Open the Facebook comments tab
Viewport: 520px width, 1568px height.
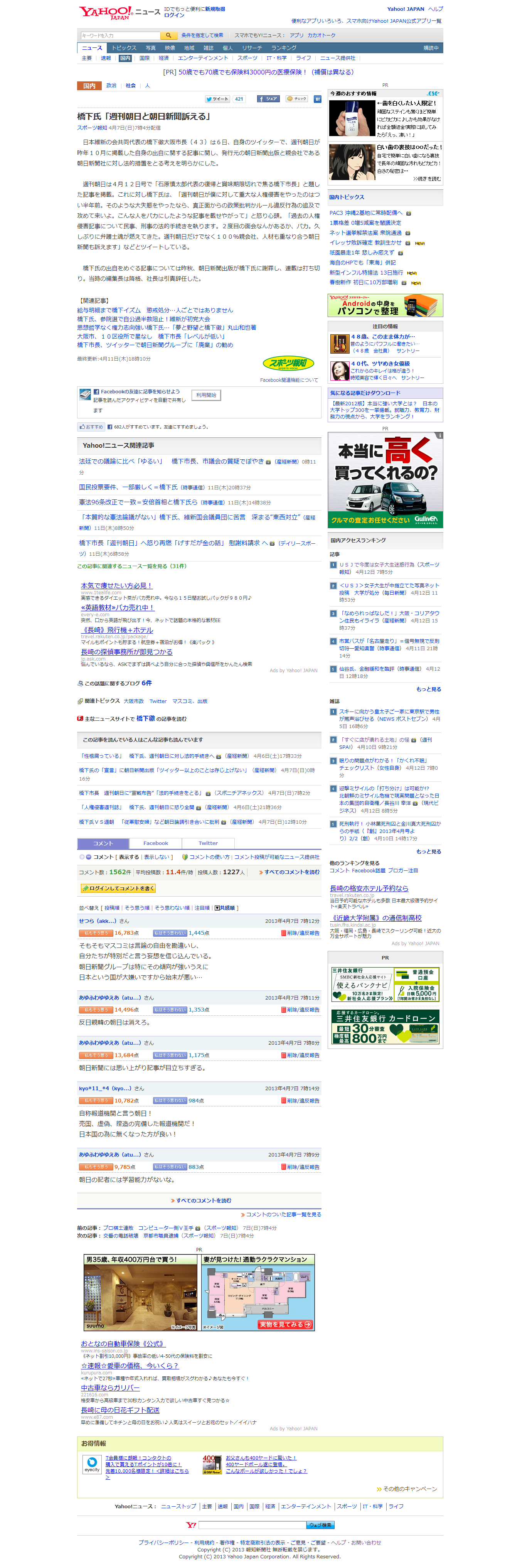point(156,843)
